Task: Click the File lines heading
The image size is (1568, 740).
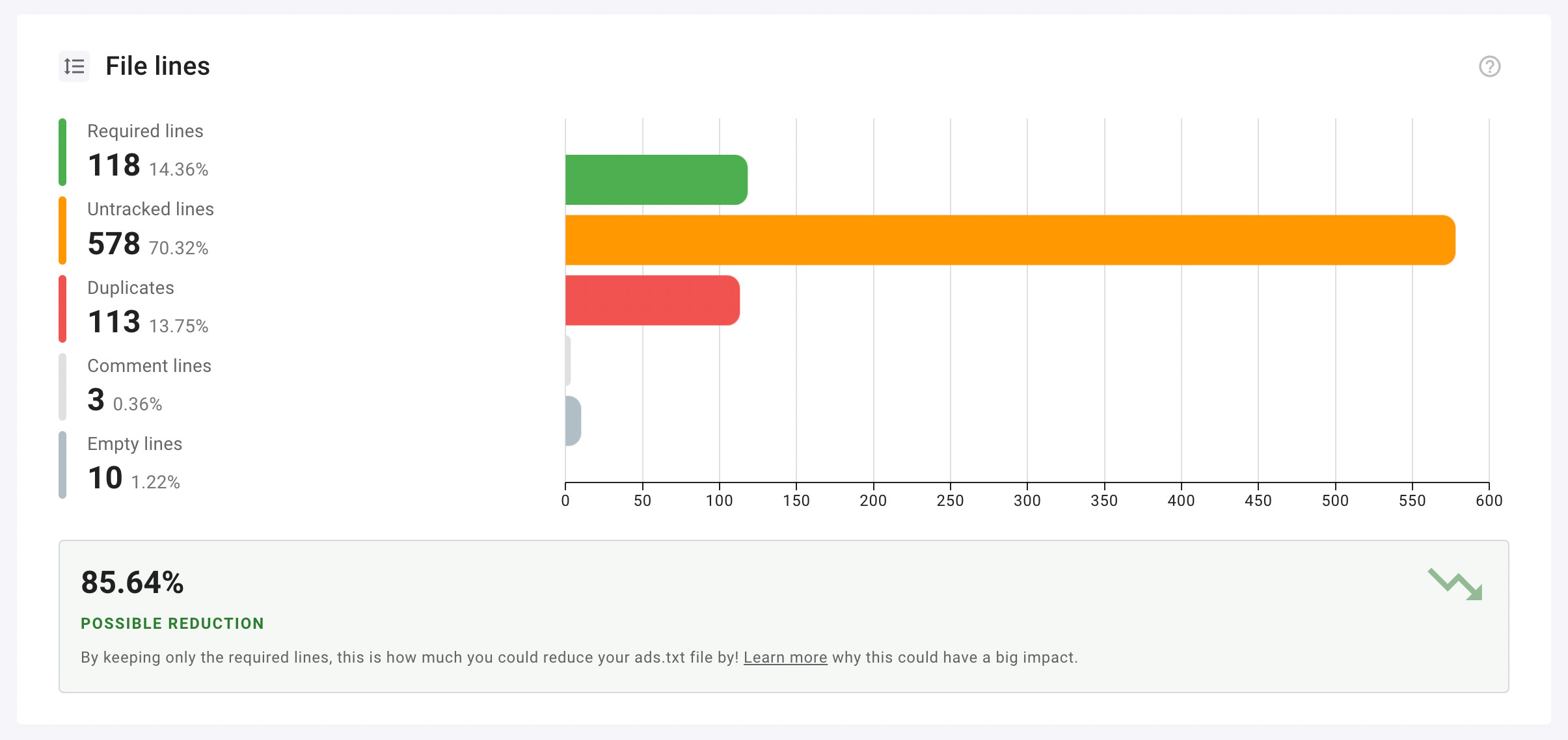Action: (x=157, y=66)
